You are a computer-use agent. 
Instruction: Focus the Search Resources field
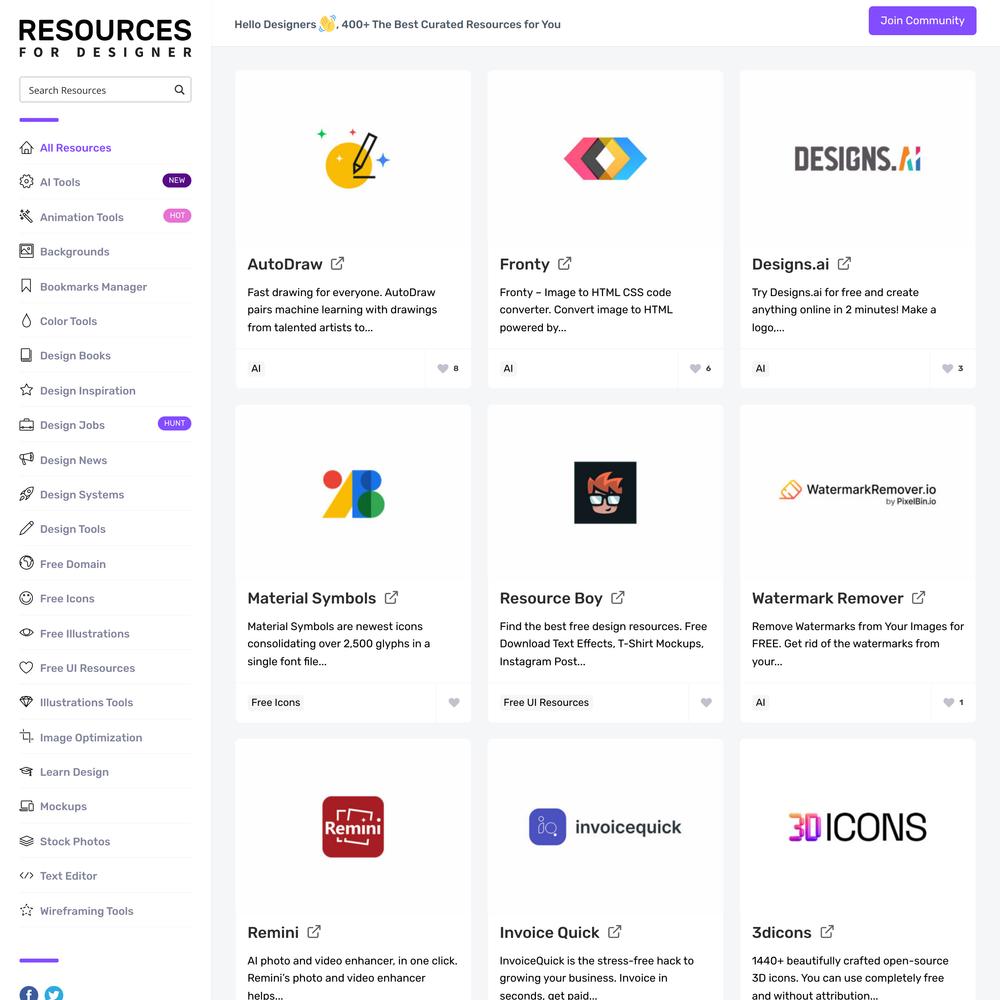[x=105, y=90]
